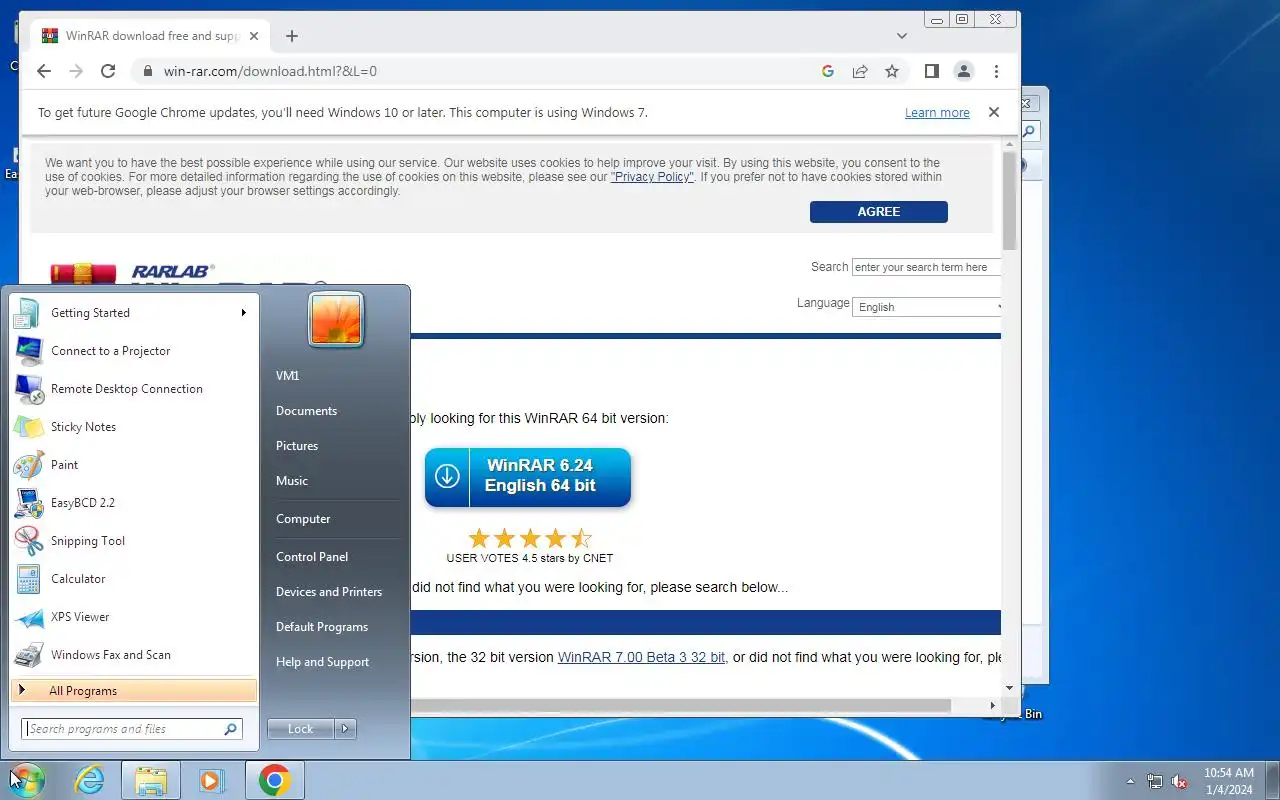The width and height of the screenshot is (1280, 800).
Task: Download WinRAR 6.24 English 64 bit
Action: coord(528,476)
